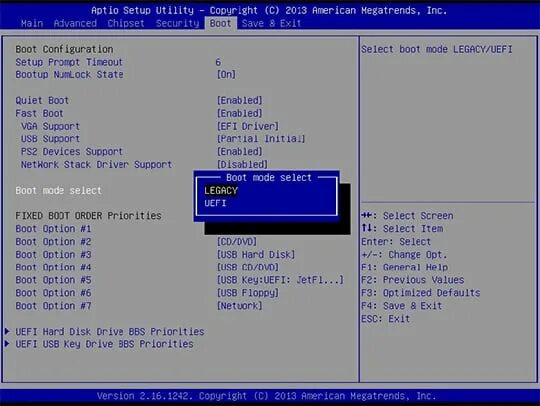The width and height of the screenshot is (540, 406).
Task: Open Boot Option #4 [USB CD/DVD] dropdown
Action: [x=248, y=267]
